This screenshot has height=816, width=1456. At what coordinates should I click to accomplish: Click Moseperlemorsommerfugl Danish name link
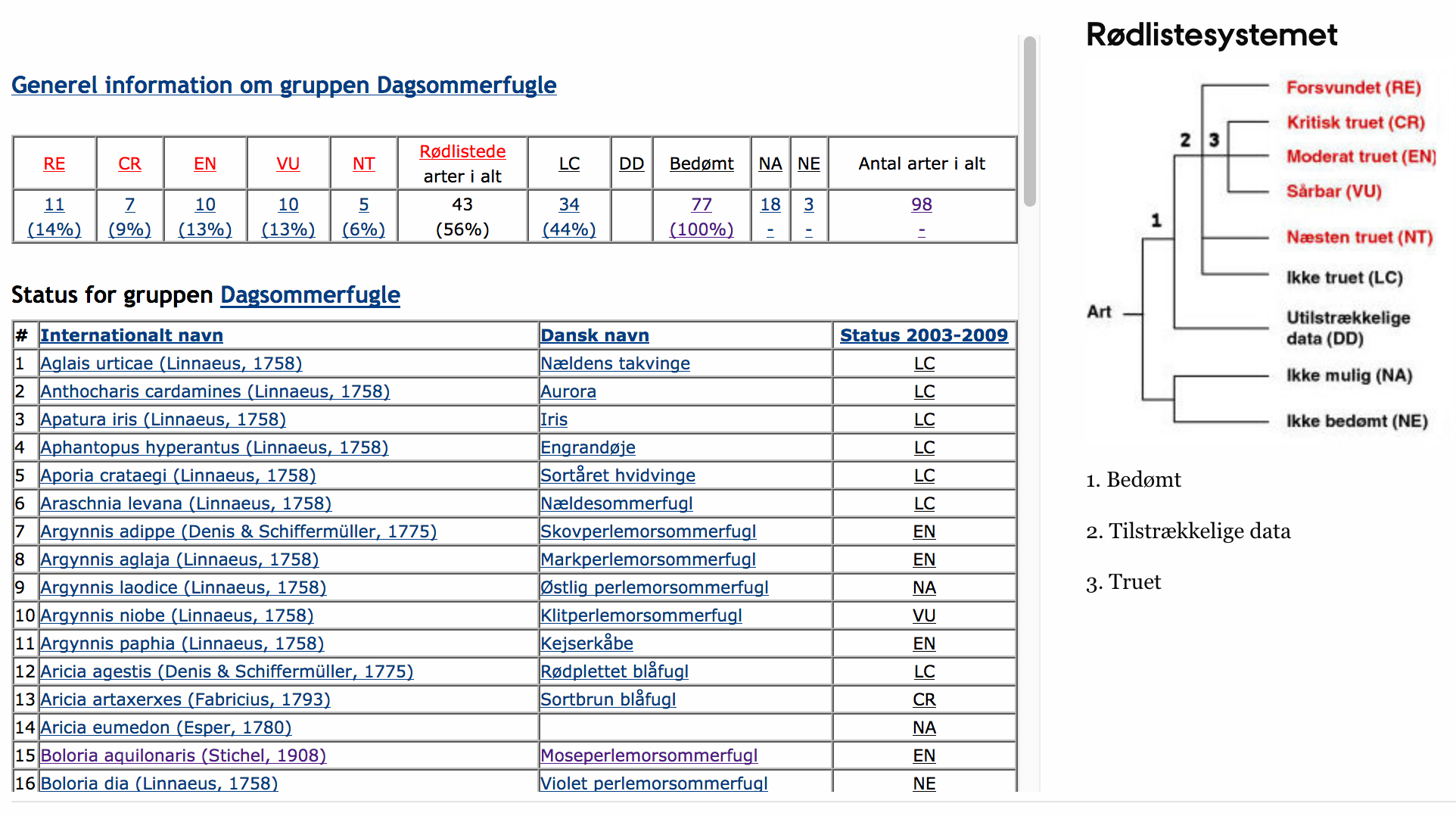(649, 755)
